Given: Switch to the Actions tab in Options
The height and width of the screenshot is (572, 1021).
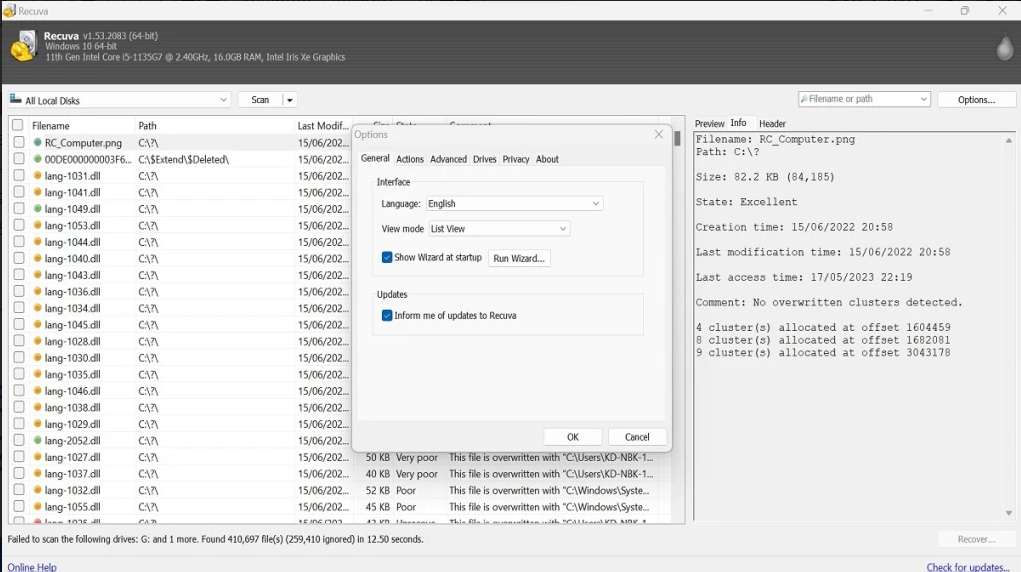Looking at the screenshot, I should 410,159.
